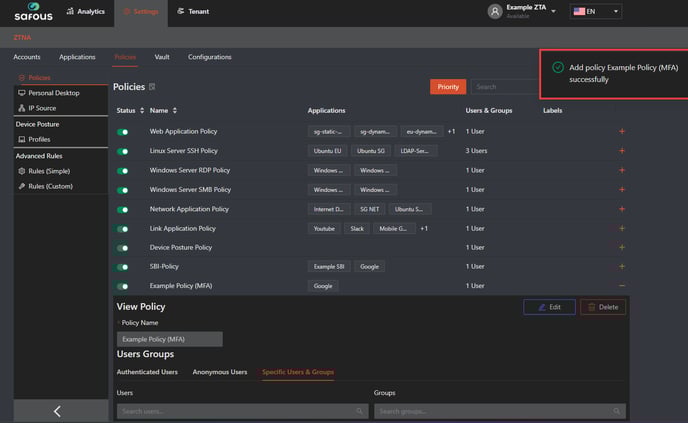
Task: Open Rules (Custom) under Advanced Rules
Action: tap(50, 186)
